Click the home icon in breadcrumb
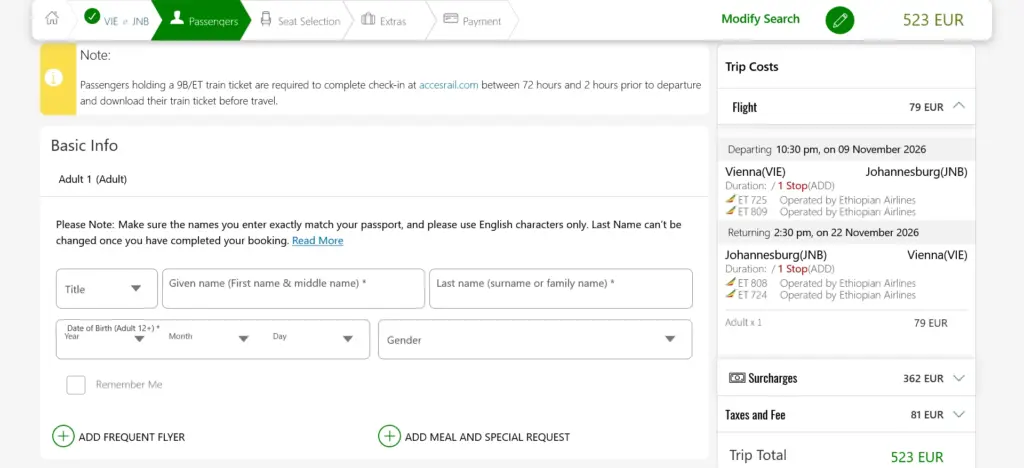 (x=52, y=19)
